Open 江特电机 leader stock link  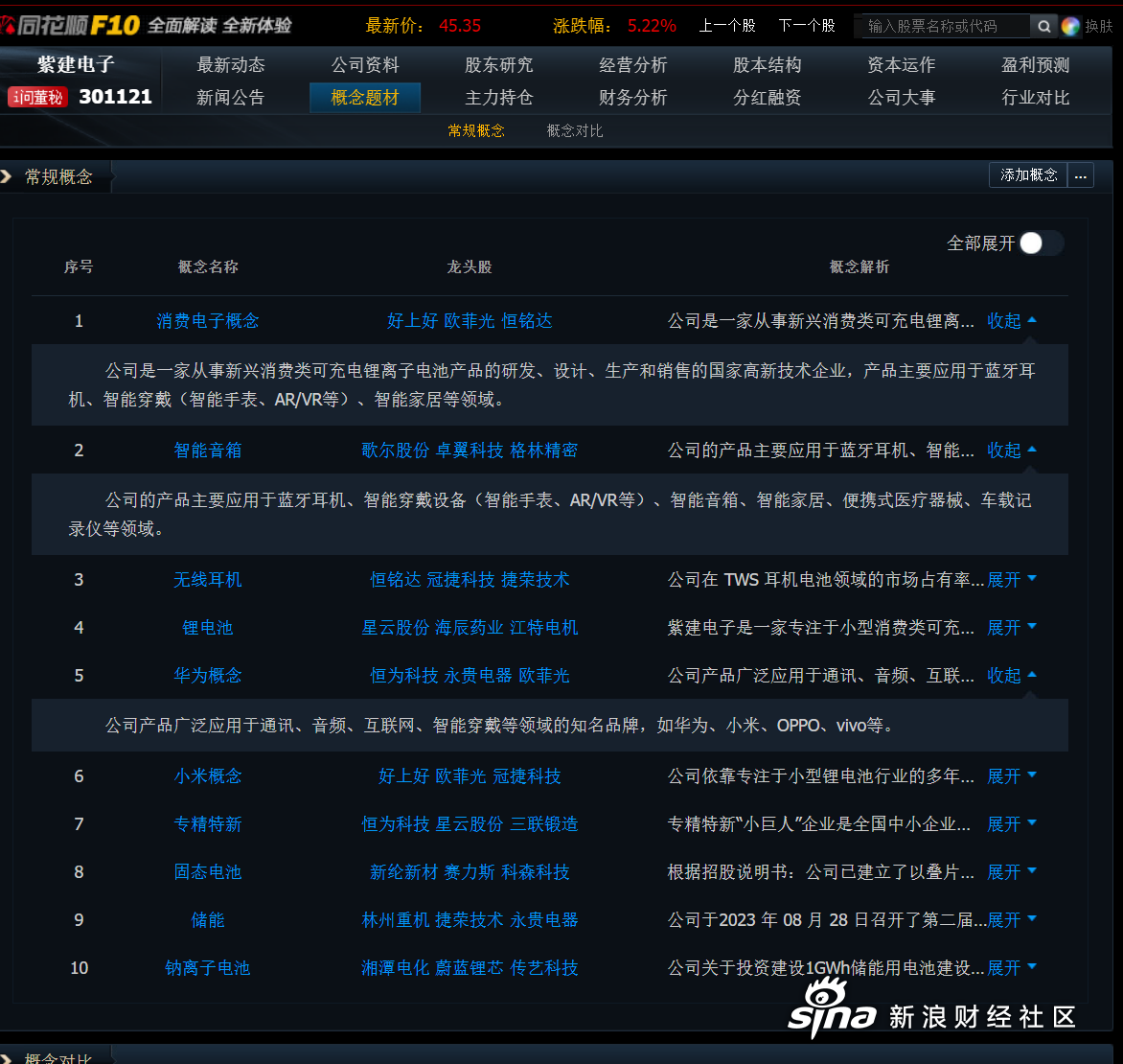(x=544, y=627)
